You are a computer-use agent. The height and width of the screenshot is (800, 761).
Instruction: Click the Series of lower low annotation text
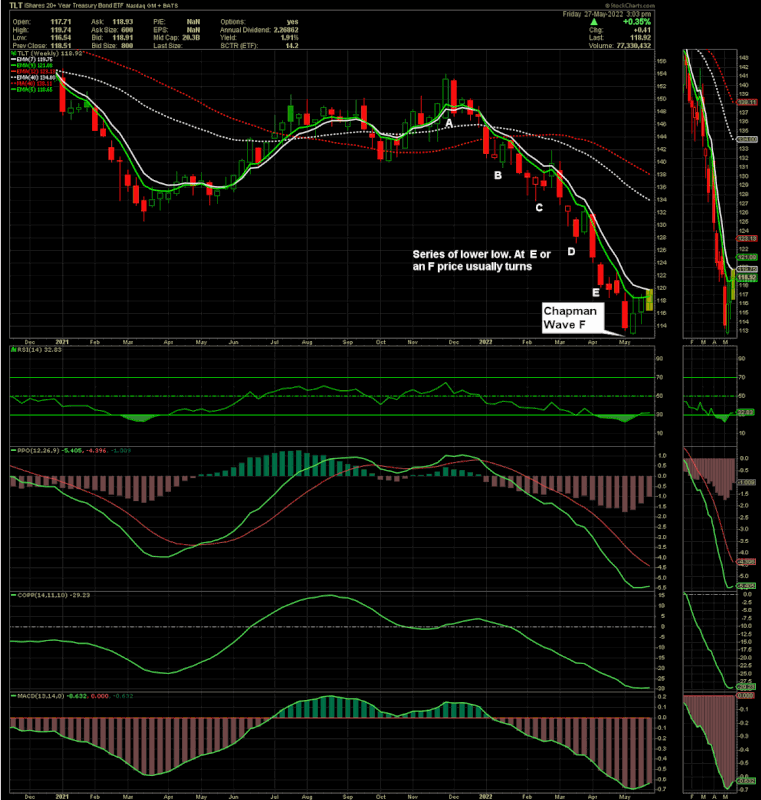[x=481, y=260]
